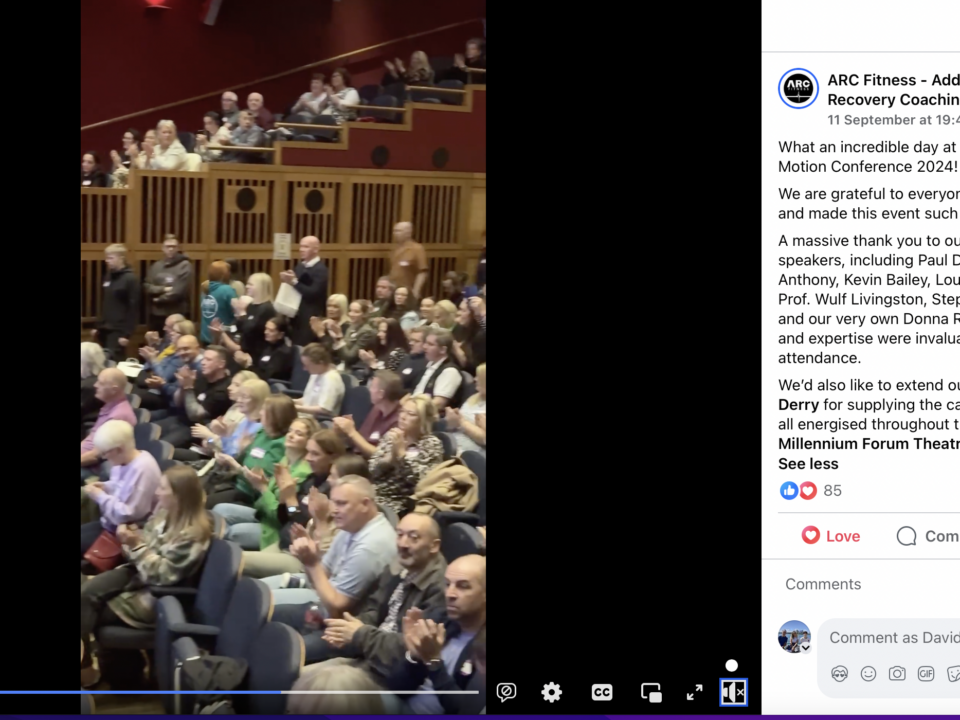Seek video using progress bar
Screen dimensions: 960x720
239,692
